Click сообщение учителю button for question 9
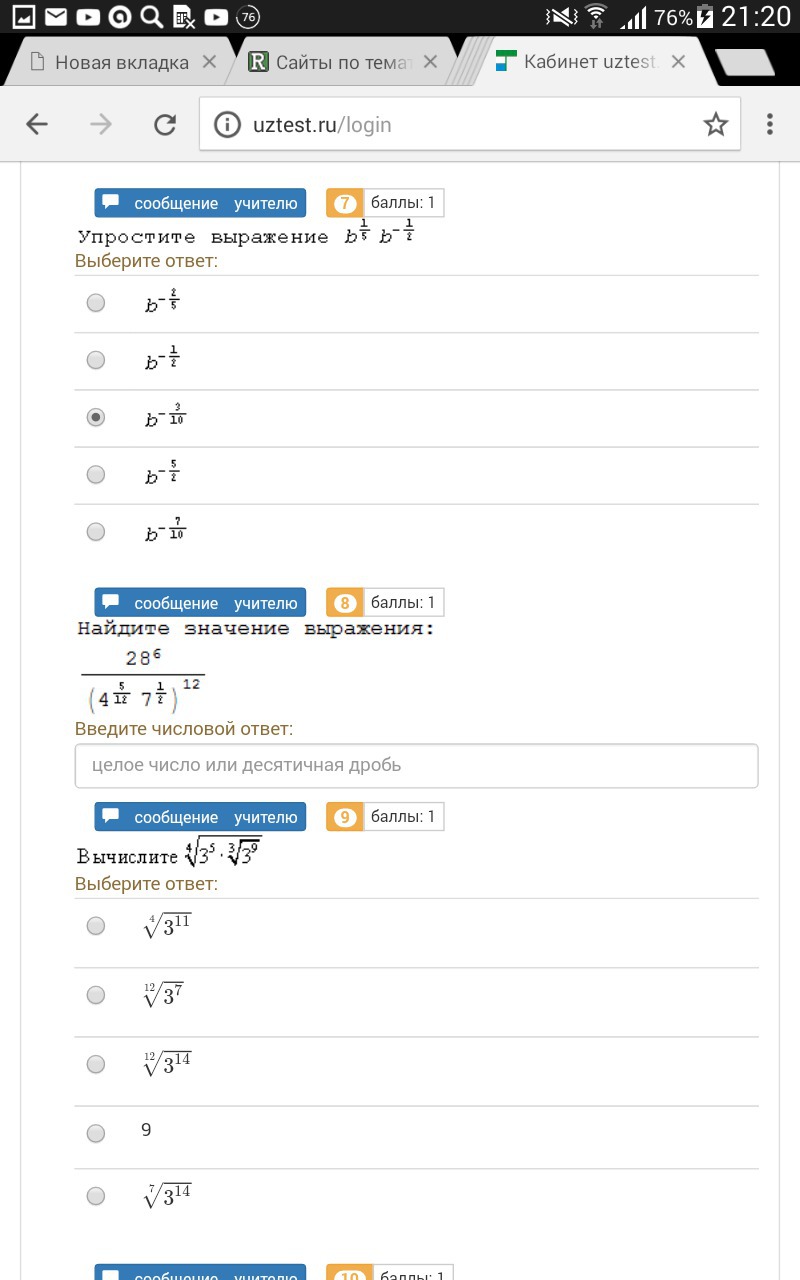Screen dimensions: 800x1280 click(x=200, y=817)
